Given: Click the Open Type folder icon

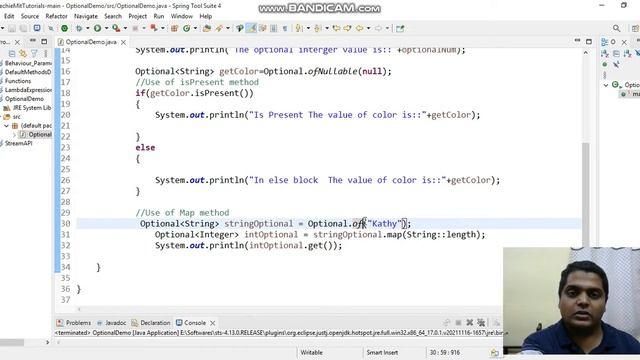Looking at the screenshot, I should [207, 28].
